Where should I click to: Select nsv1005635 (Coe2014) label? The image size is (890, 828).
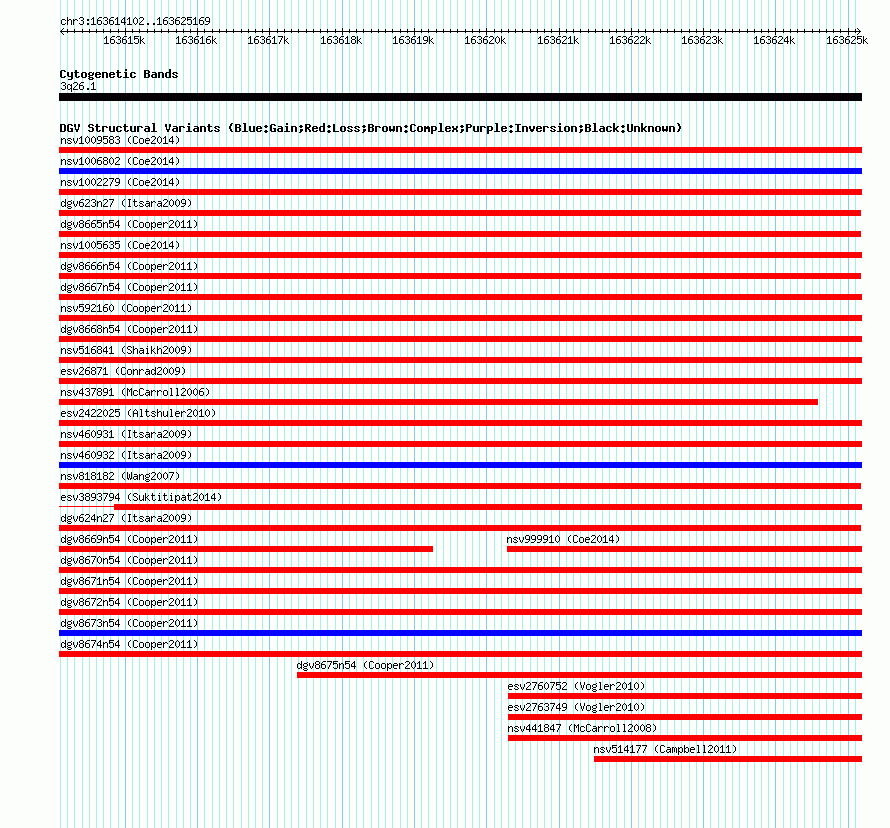pyautogui.click(x=120, y=245)
